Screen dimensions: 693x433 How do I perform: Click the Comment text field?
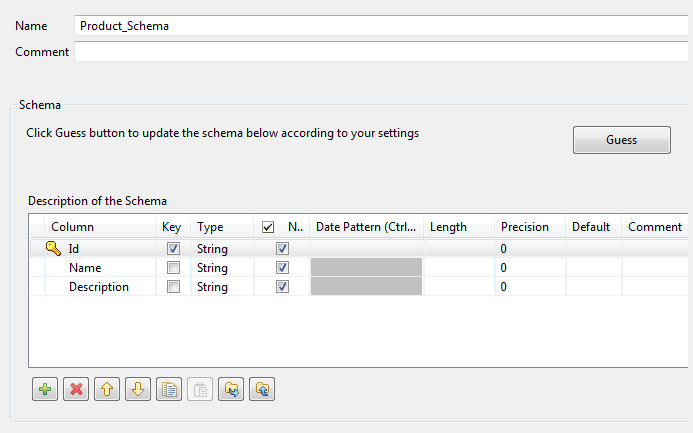(381, 51)
